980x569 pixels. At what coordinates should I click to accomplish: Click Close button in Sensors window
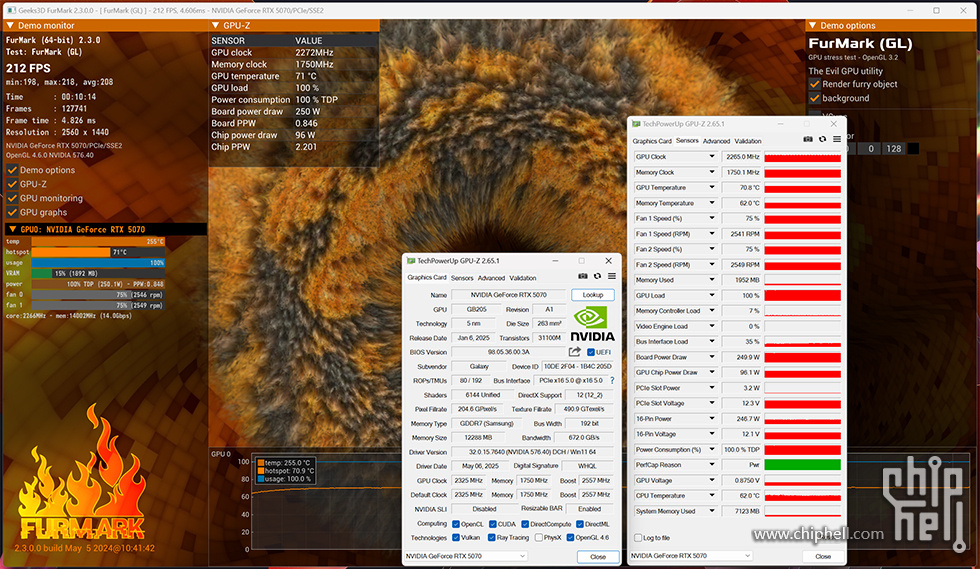click(822, 556)
